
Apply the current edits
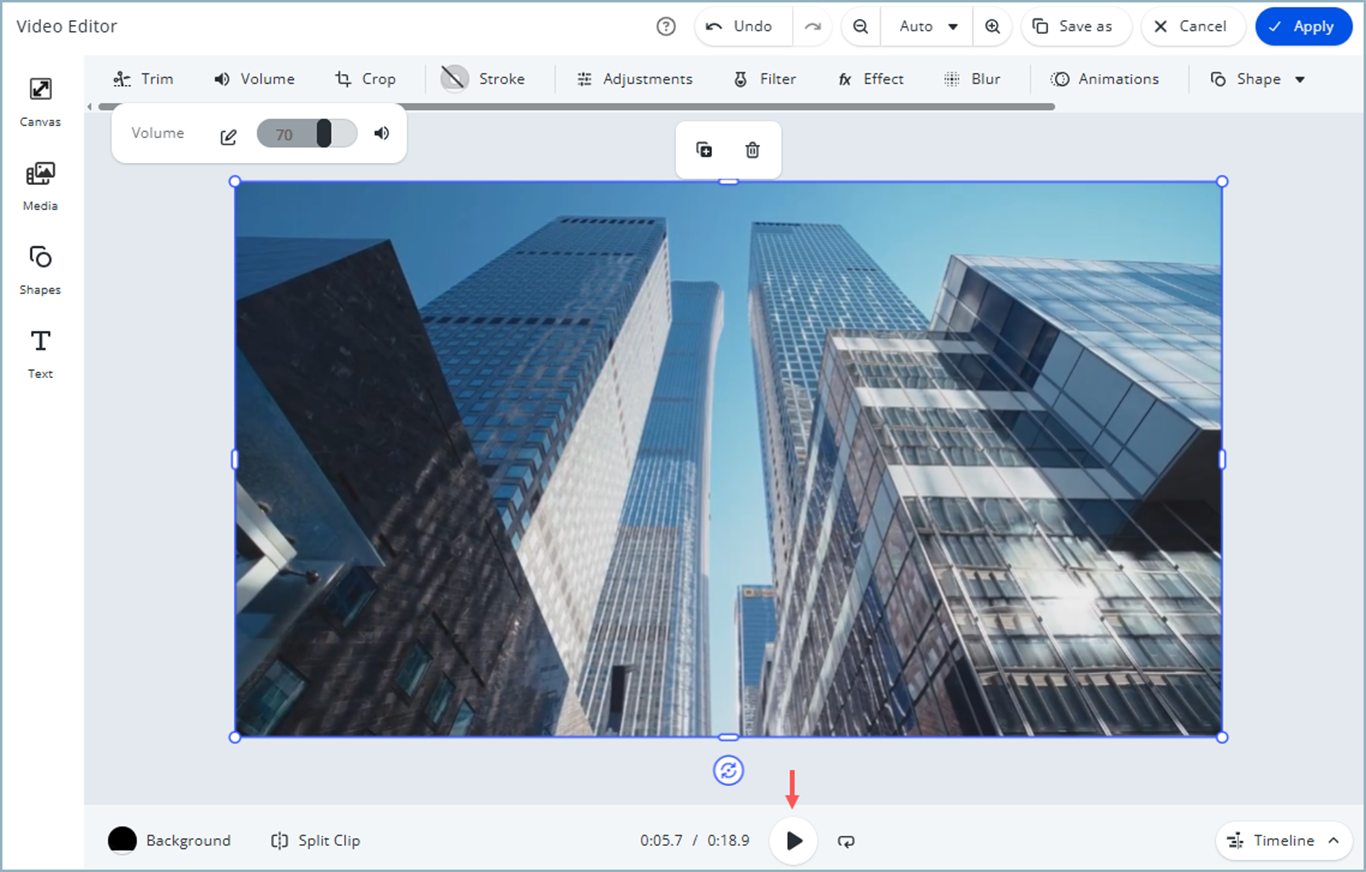(1303, 27)
